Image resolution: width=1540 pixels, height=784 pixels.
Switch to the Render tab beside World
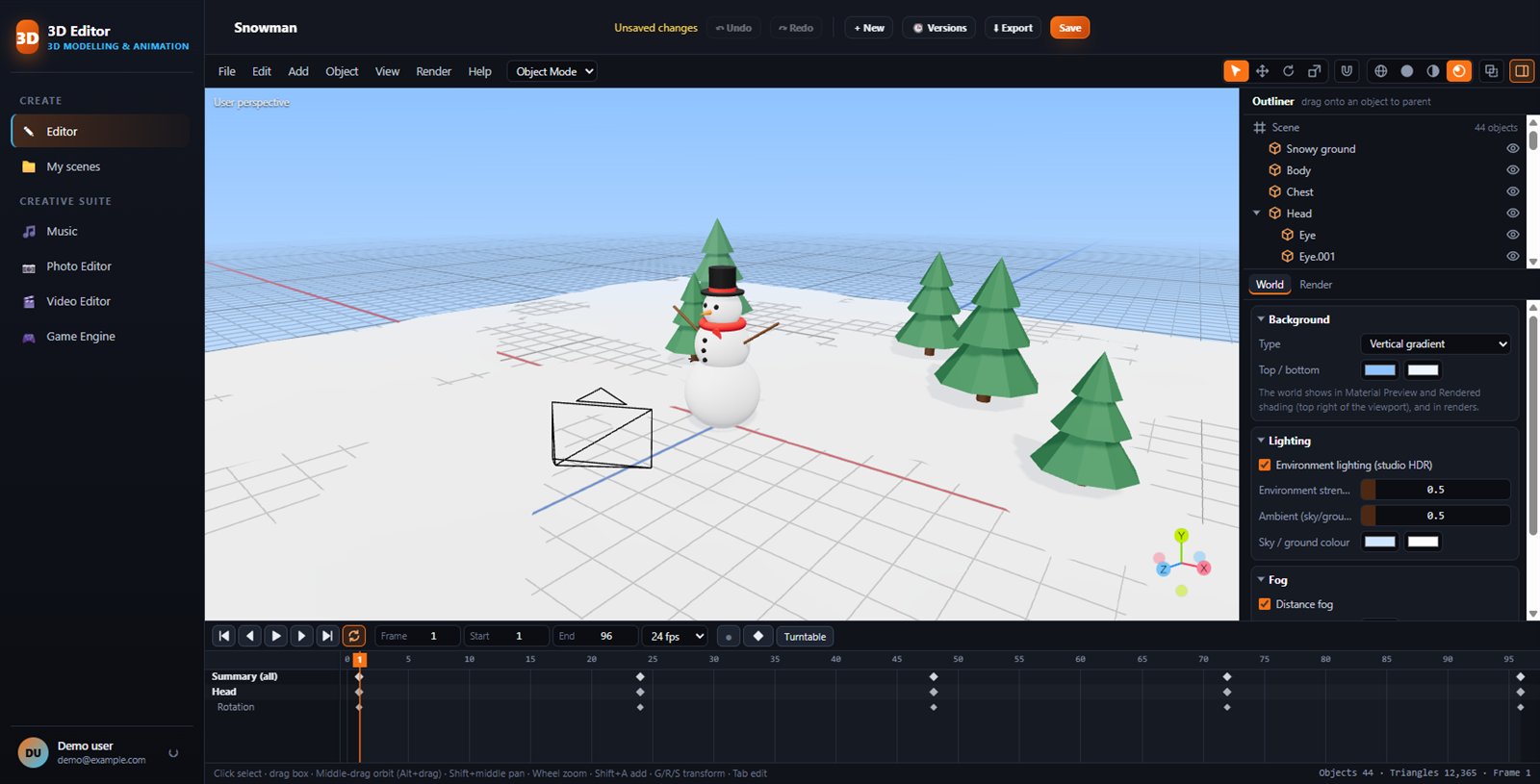1316,285
